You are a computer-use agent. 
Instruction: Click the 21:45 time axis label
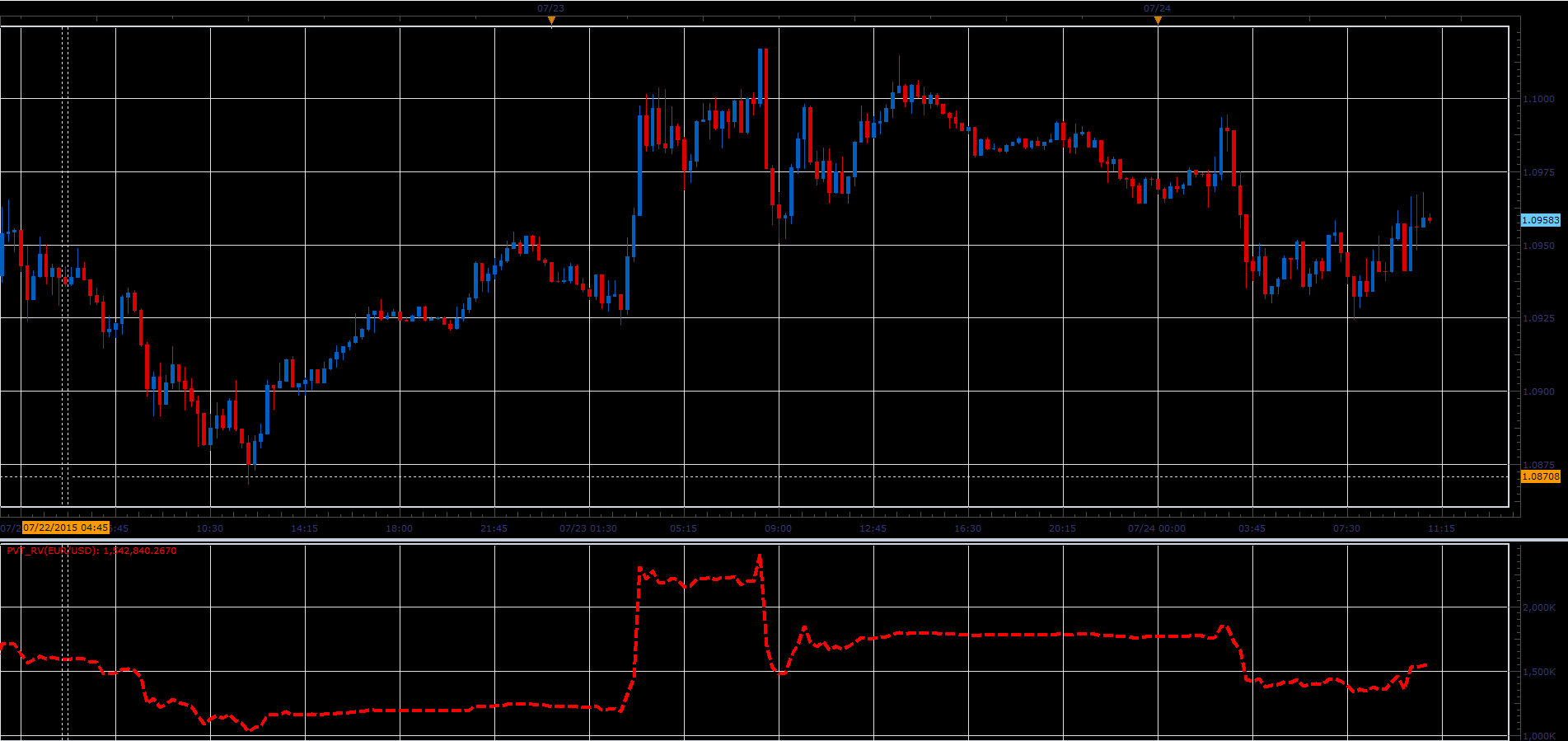(x=494, y=528)
